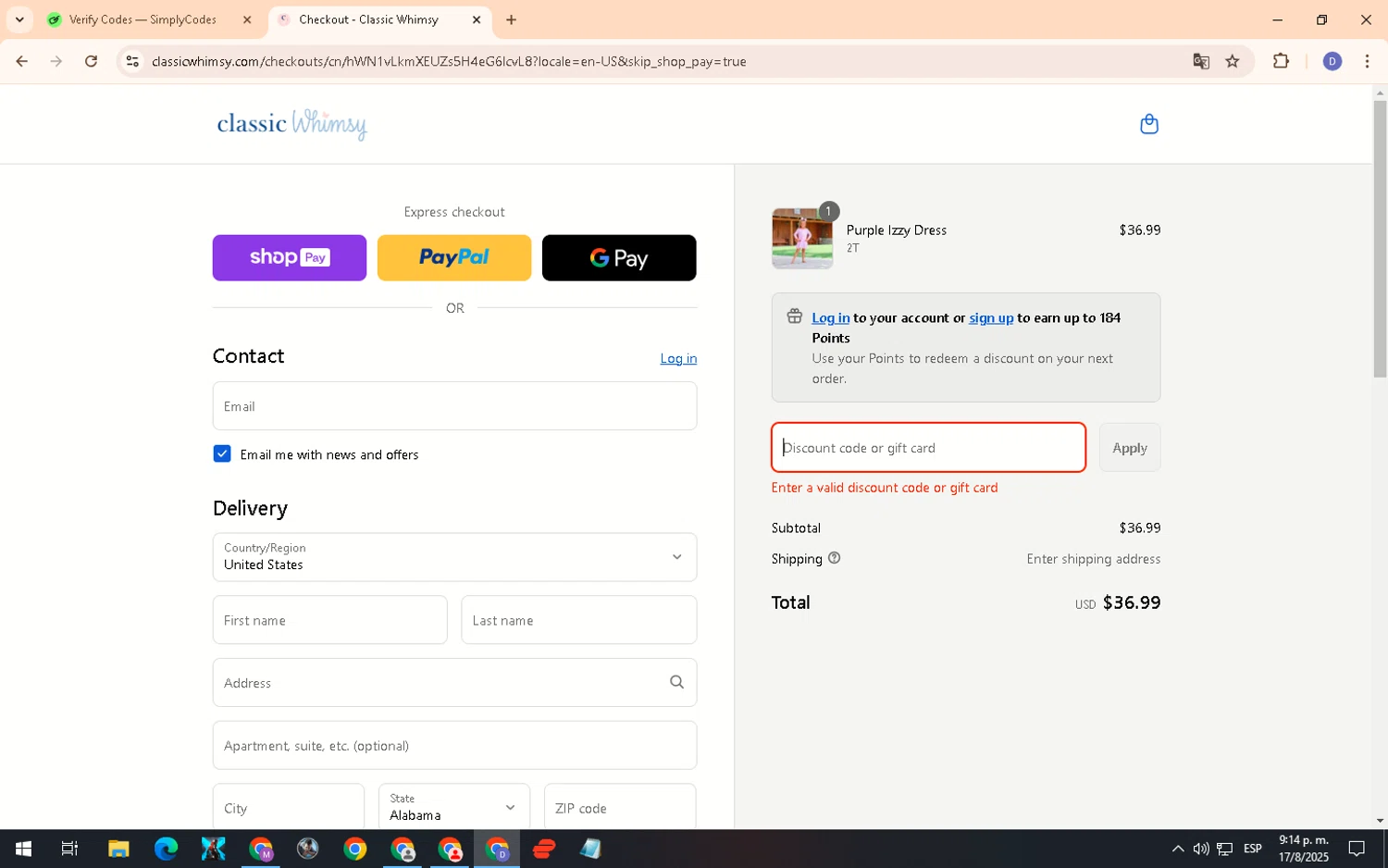This screenshot has height=868, width=1388.
Task: Check out with the PayPal button
Action: 454,257
